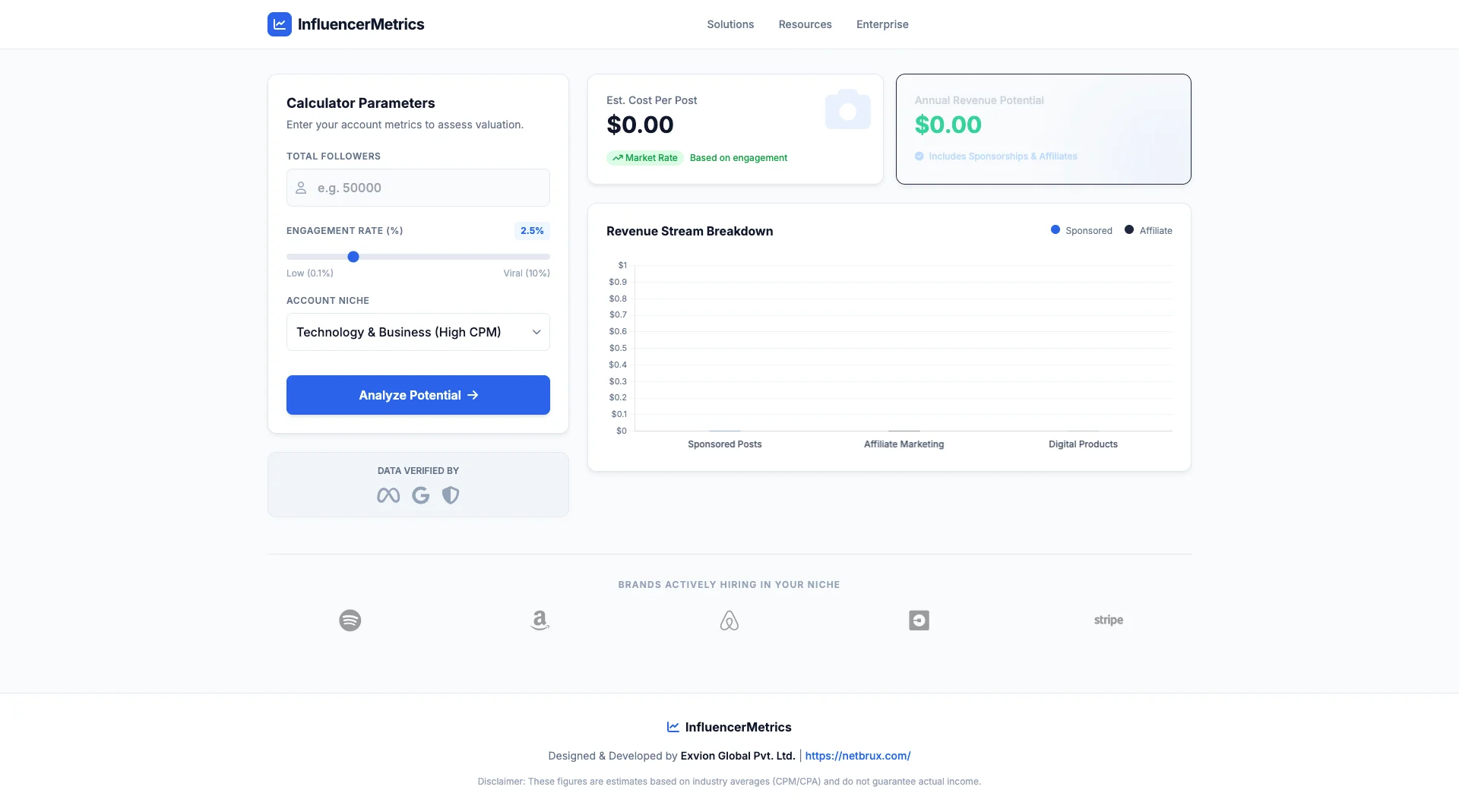Click the Engagement Rate slider handle

[353, 257]
